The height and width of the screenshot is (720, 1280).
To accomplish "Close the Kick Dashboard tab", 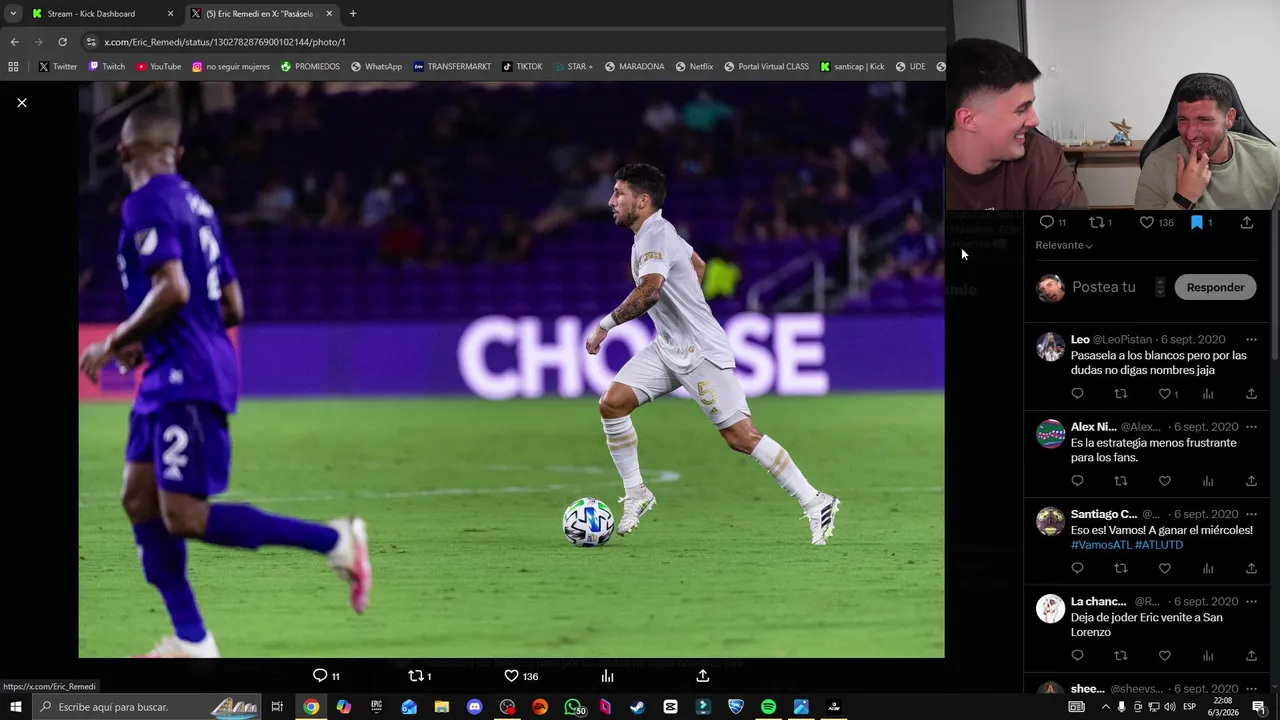I will pyautogui.click(x=170, y=14).
